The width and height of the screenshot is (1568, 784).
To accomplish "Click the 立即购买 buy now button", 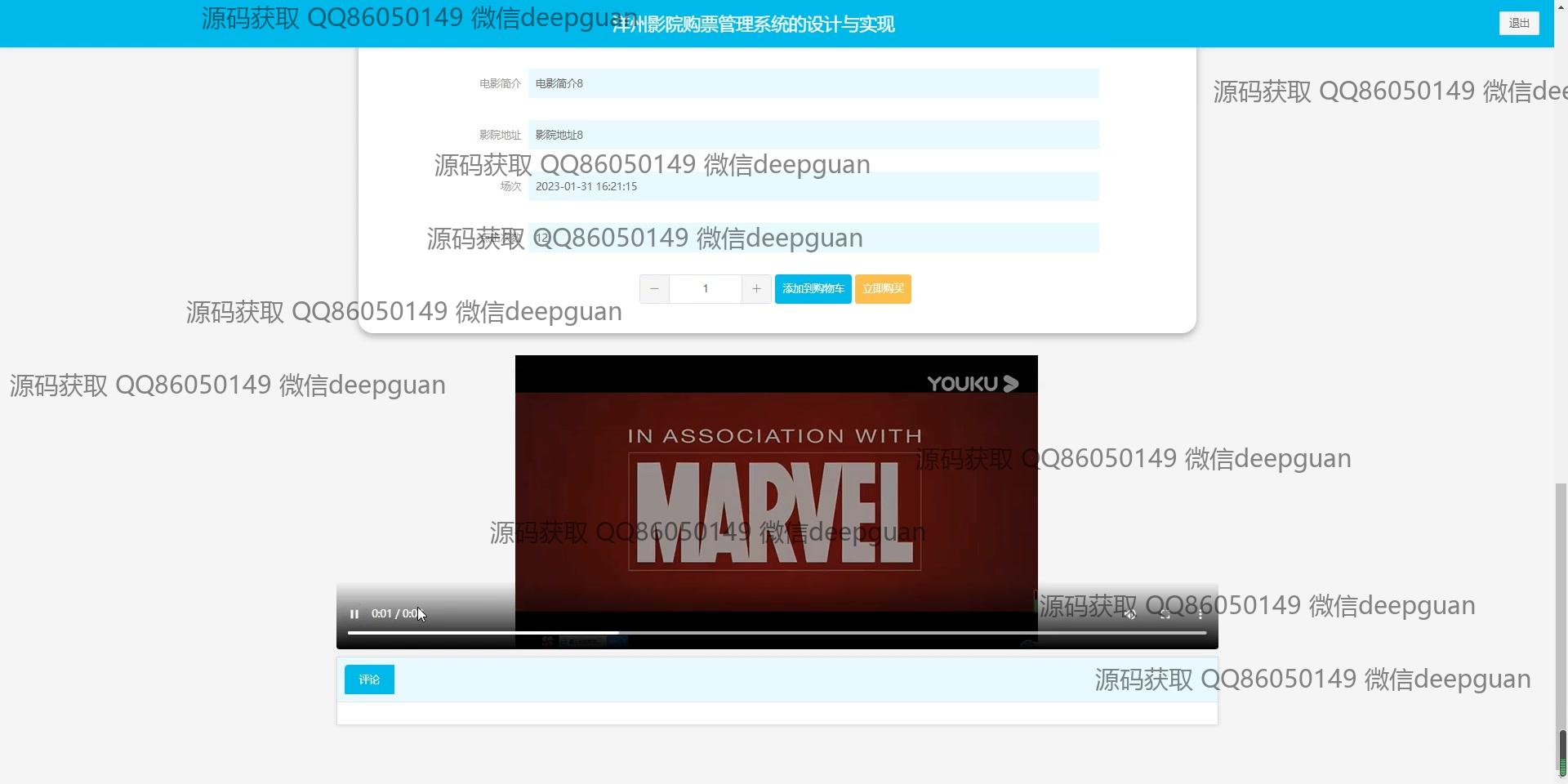I will click(883, 289).
